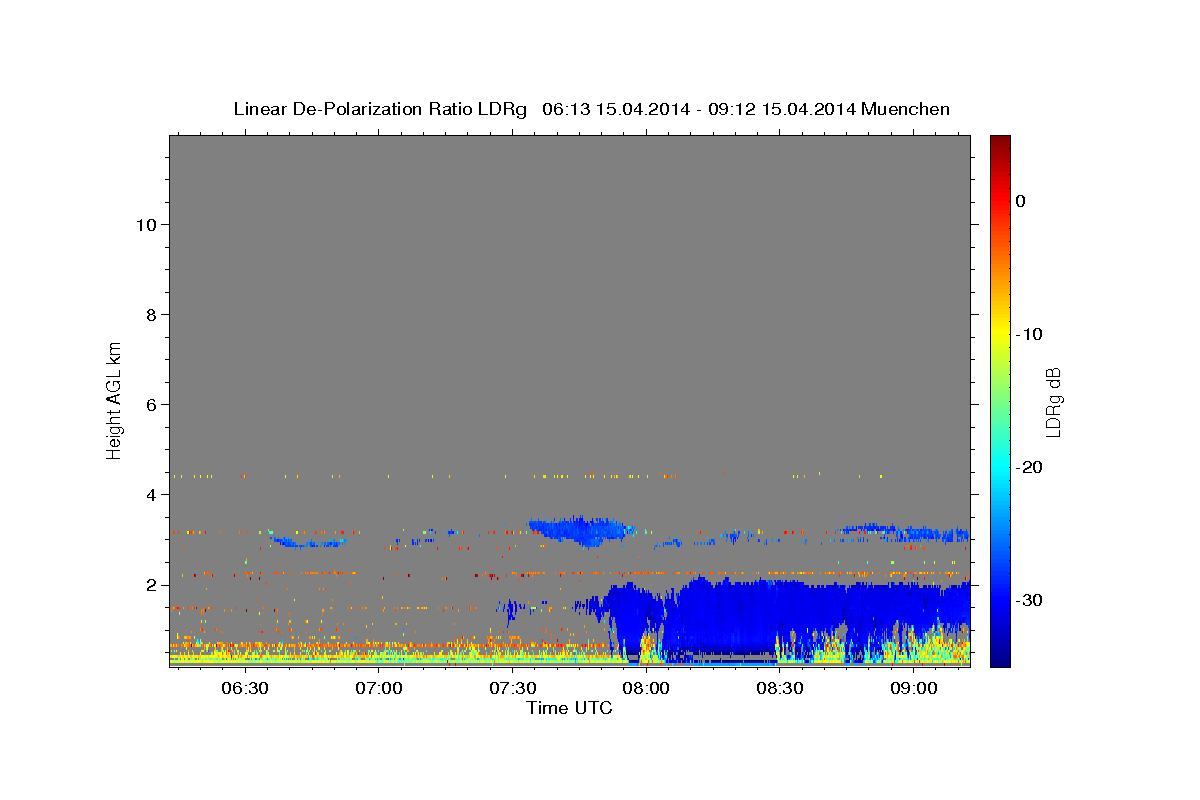Click the 10 km height tick label
1200x800 pixels.
click(x=145, y=225)
